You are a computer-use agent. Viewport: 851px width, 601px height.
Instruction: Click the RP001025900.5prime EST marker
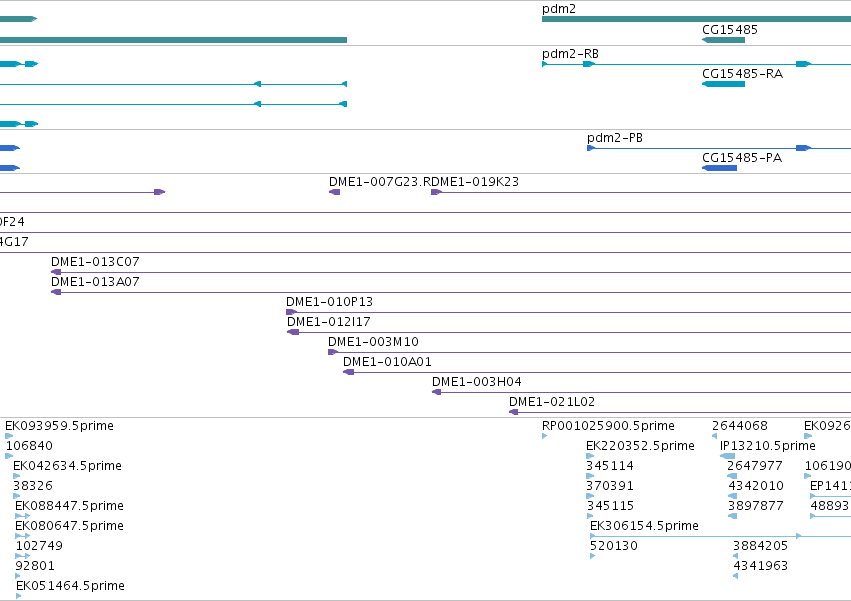tap(544, 436)
